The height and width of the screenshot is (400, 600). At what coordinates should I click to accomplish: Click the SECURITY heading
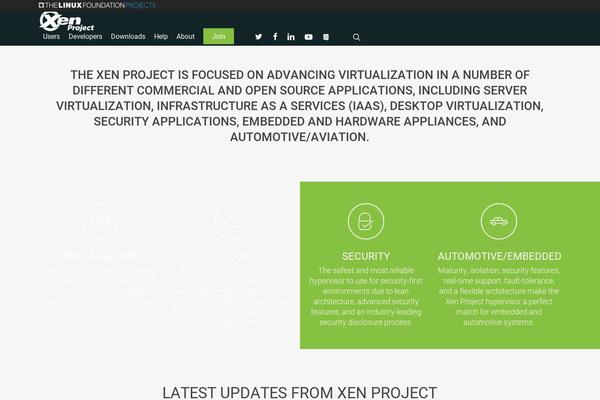tap(366, 256)
